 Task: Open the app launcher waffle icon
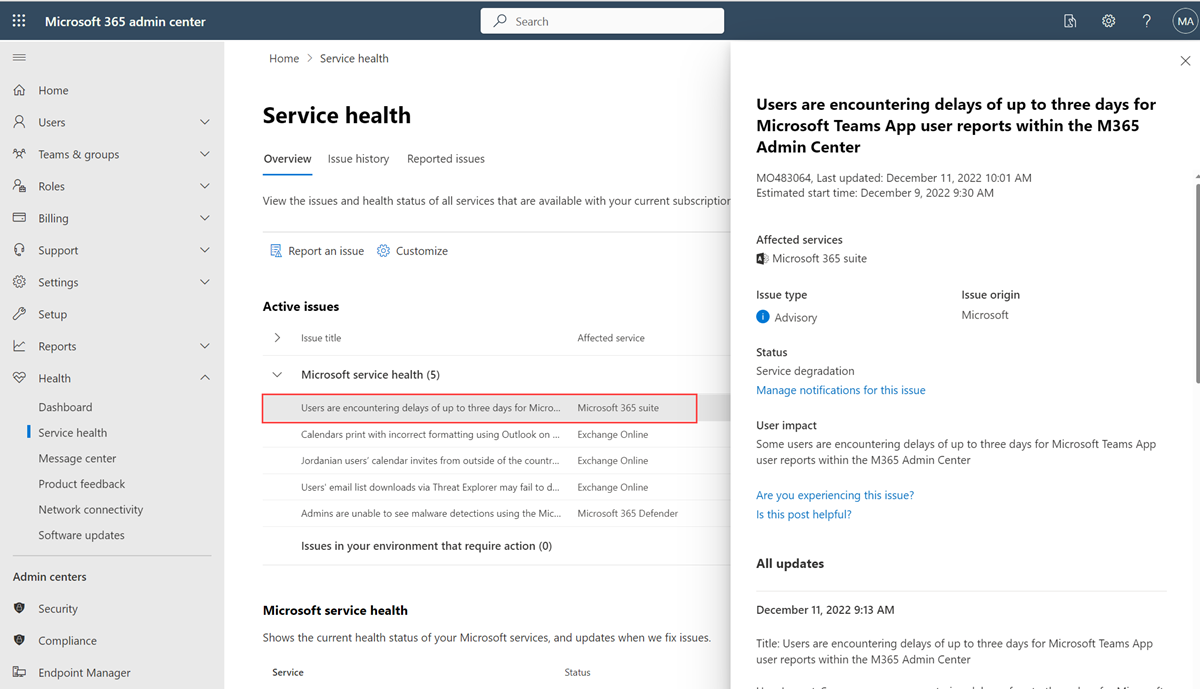tap(20, 21)
